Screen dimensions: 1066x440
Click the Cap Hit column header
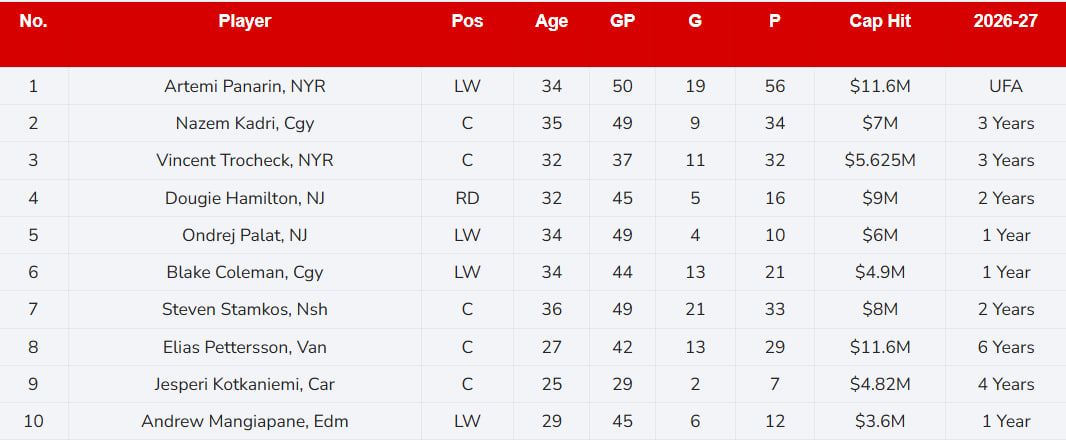coord(880,21)
